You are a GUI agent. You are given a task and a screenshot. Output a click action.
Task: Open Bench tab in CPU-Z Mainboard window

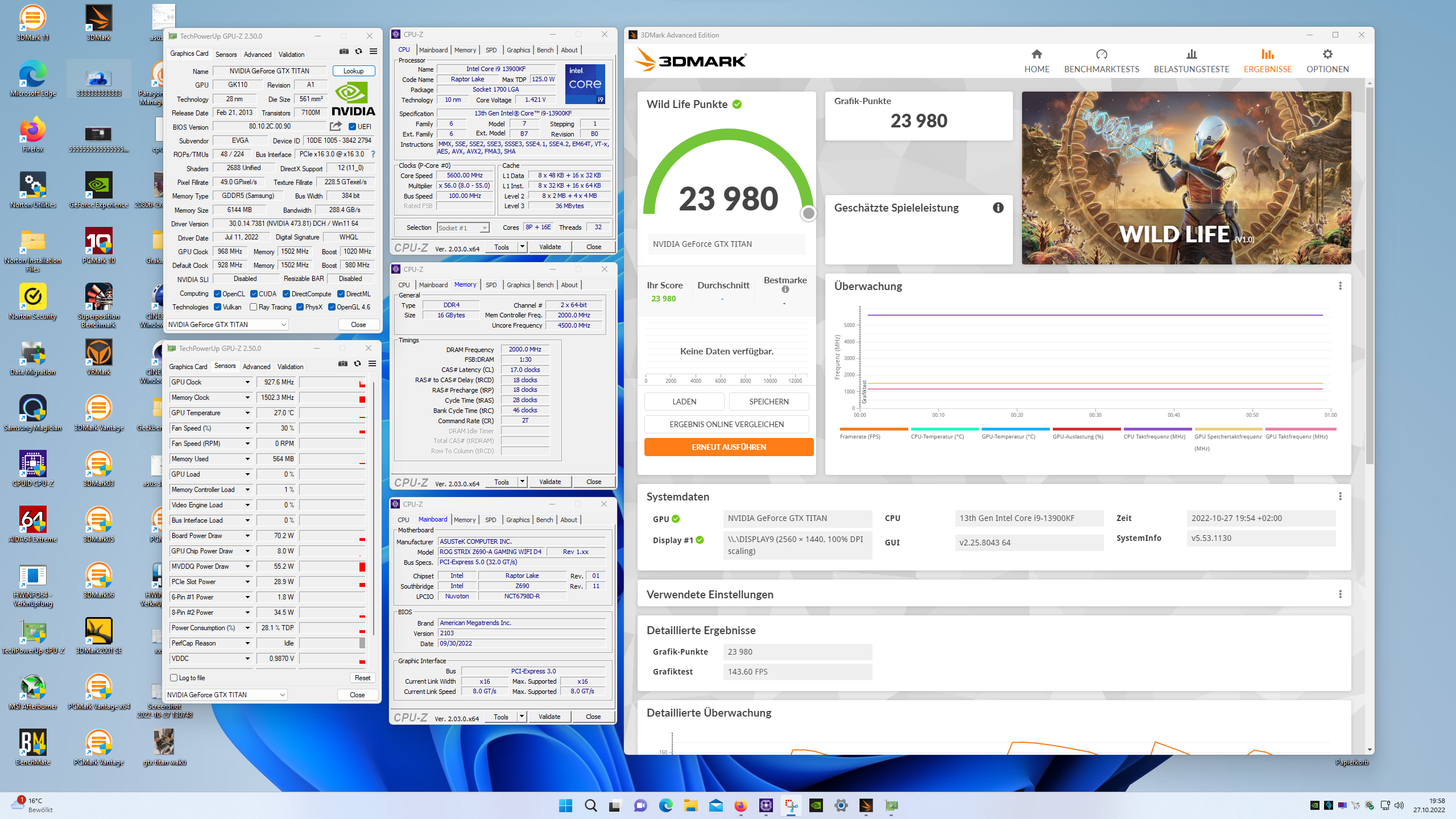pyautogui.click(x=544, y=520)
